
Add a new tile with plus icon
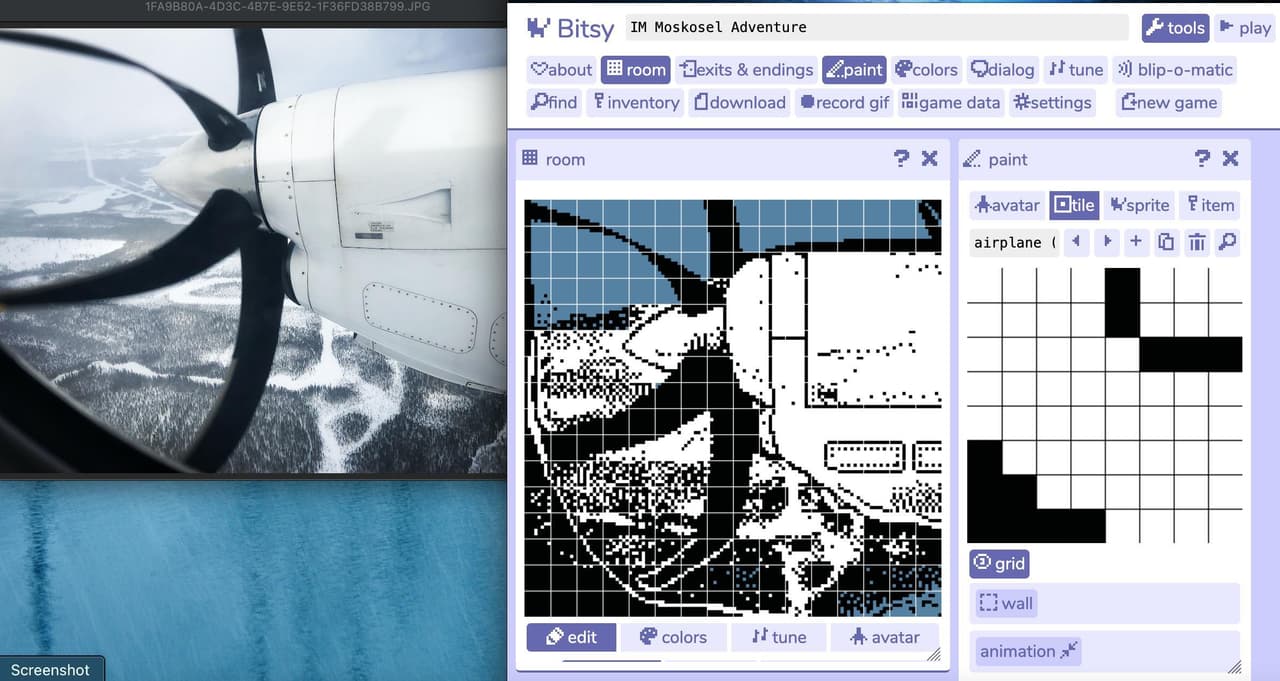[x=1136, y=242]
